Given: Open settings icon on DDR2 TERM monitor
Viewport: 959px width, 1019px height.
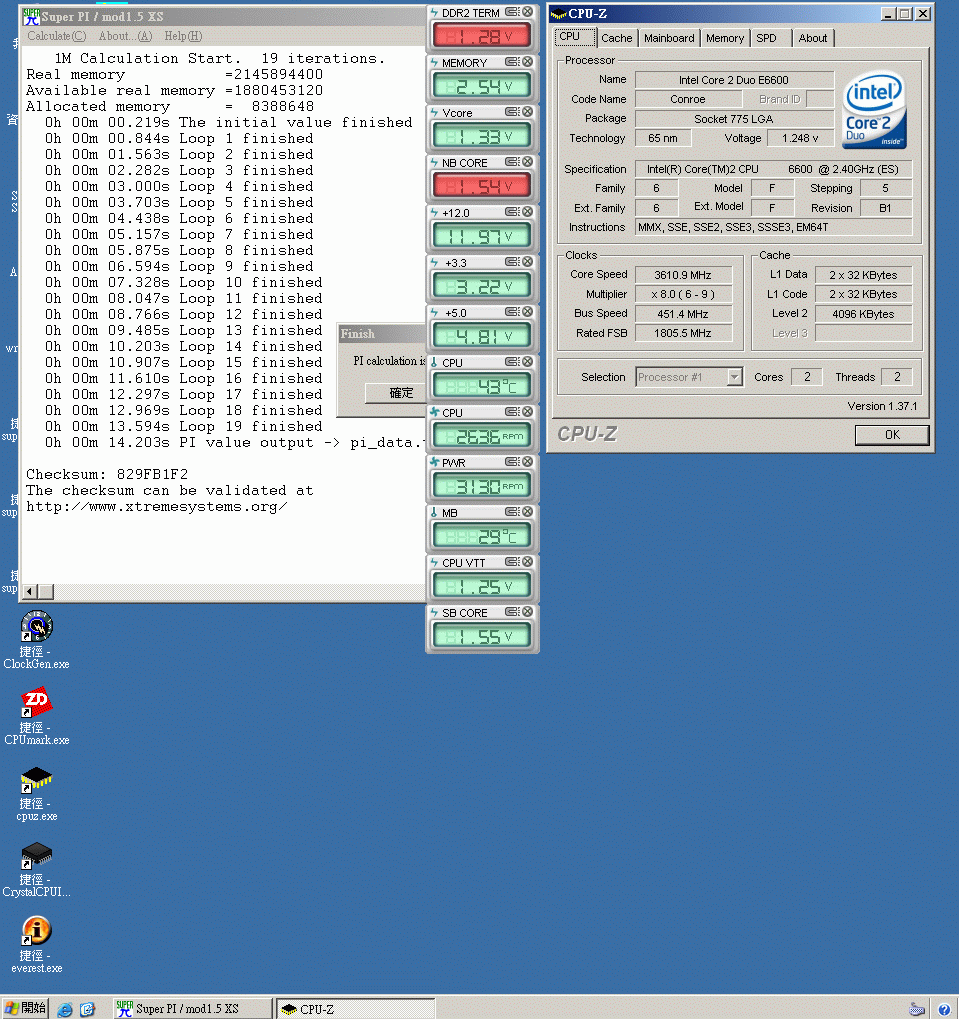Looking at the screenshot, I should point(512,12).
